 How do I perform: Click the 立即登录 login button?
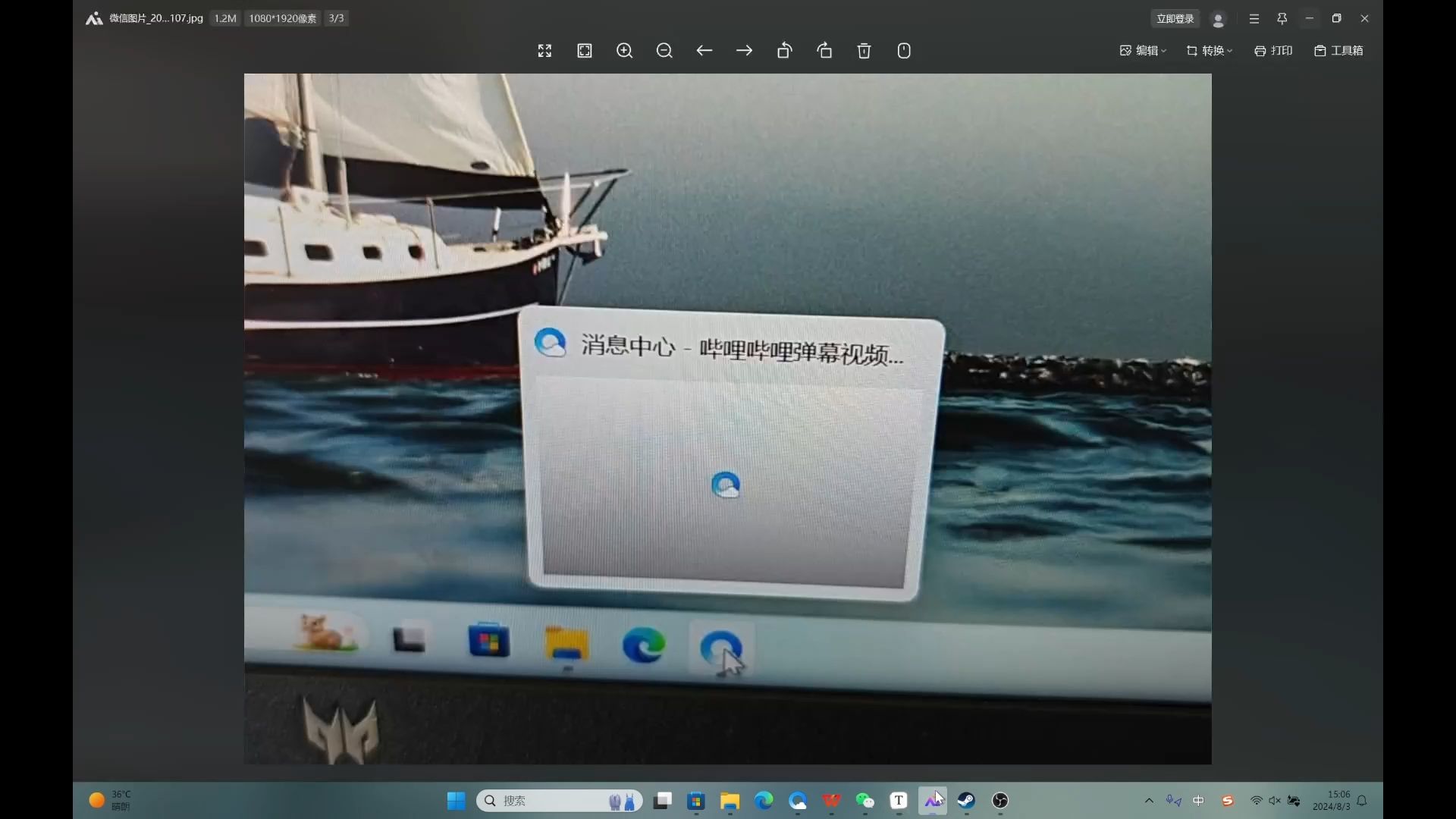pos(1175,18)
